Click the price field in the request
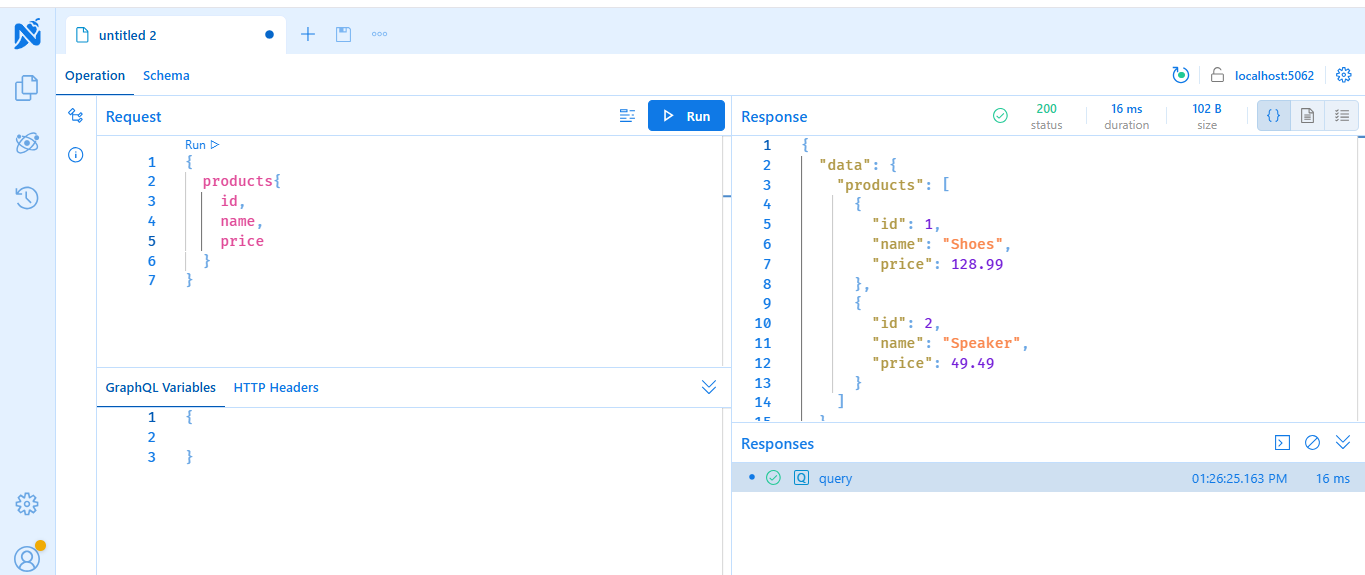This screenshot has width=1365, height=575. (x=242, y=241)
